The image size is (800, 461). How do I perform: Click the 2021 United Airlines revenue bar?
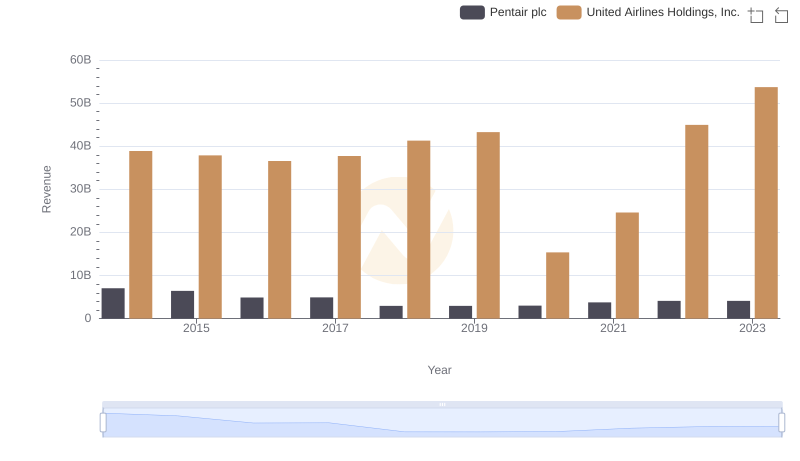click(627, 265)
